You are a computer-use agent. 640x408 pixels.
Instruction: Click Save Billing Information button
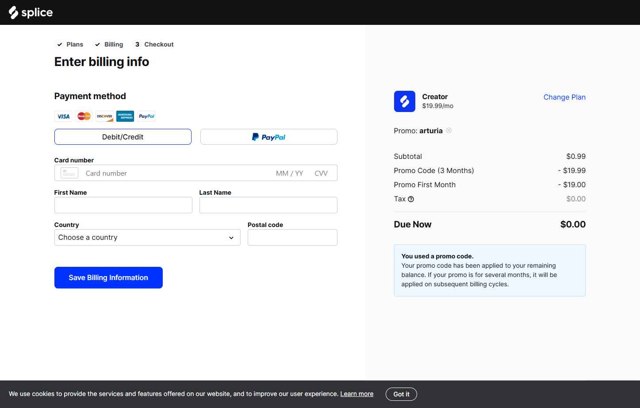tap(109, 277)
